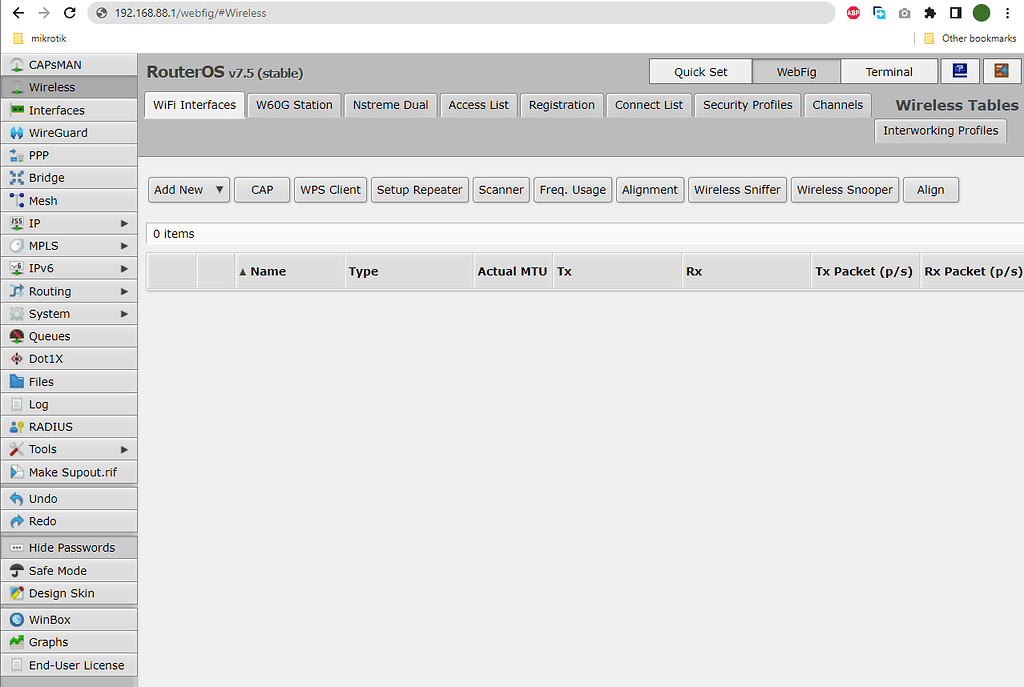The width and height of the screenshot is (1024, 687).
Task: Expand the Routing submenu
Action: tap(69, 291)
